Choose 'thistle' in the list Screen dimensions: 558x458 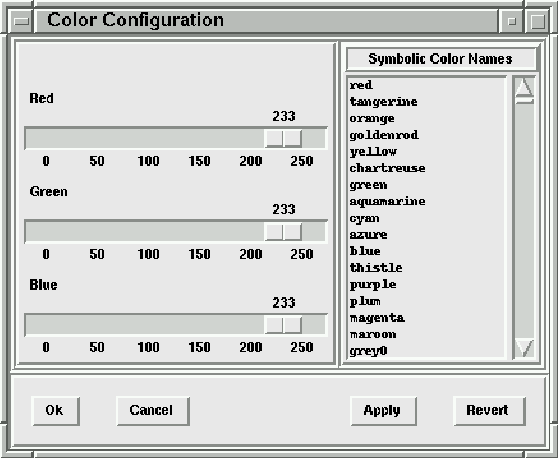click(426, 268)
